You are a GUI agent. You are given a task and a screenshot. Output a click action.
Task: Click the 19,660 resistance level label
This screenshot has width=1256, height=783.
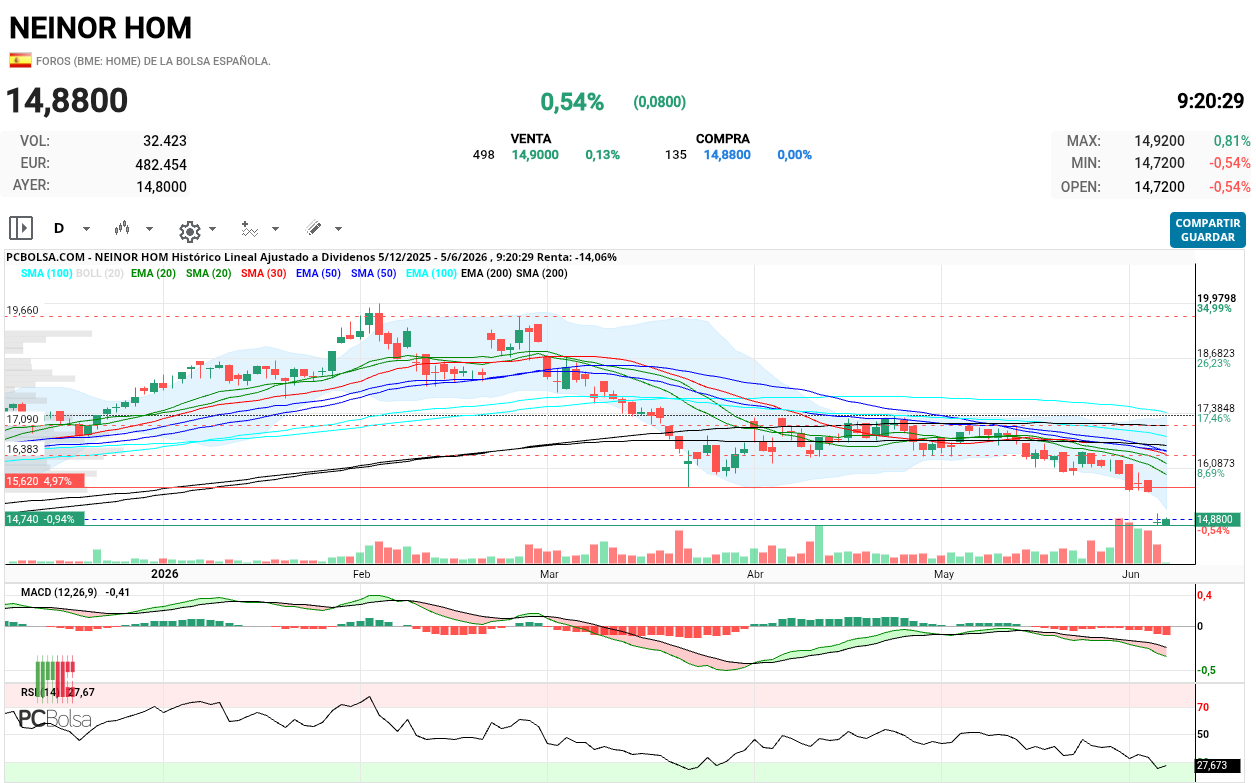coord(23,311)
